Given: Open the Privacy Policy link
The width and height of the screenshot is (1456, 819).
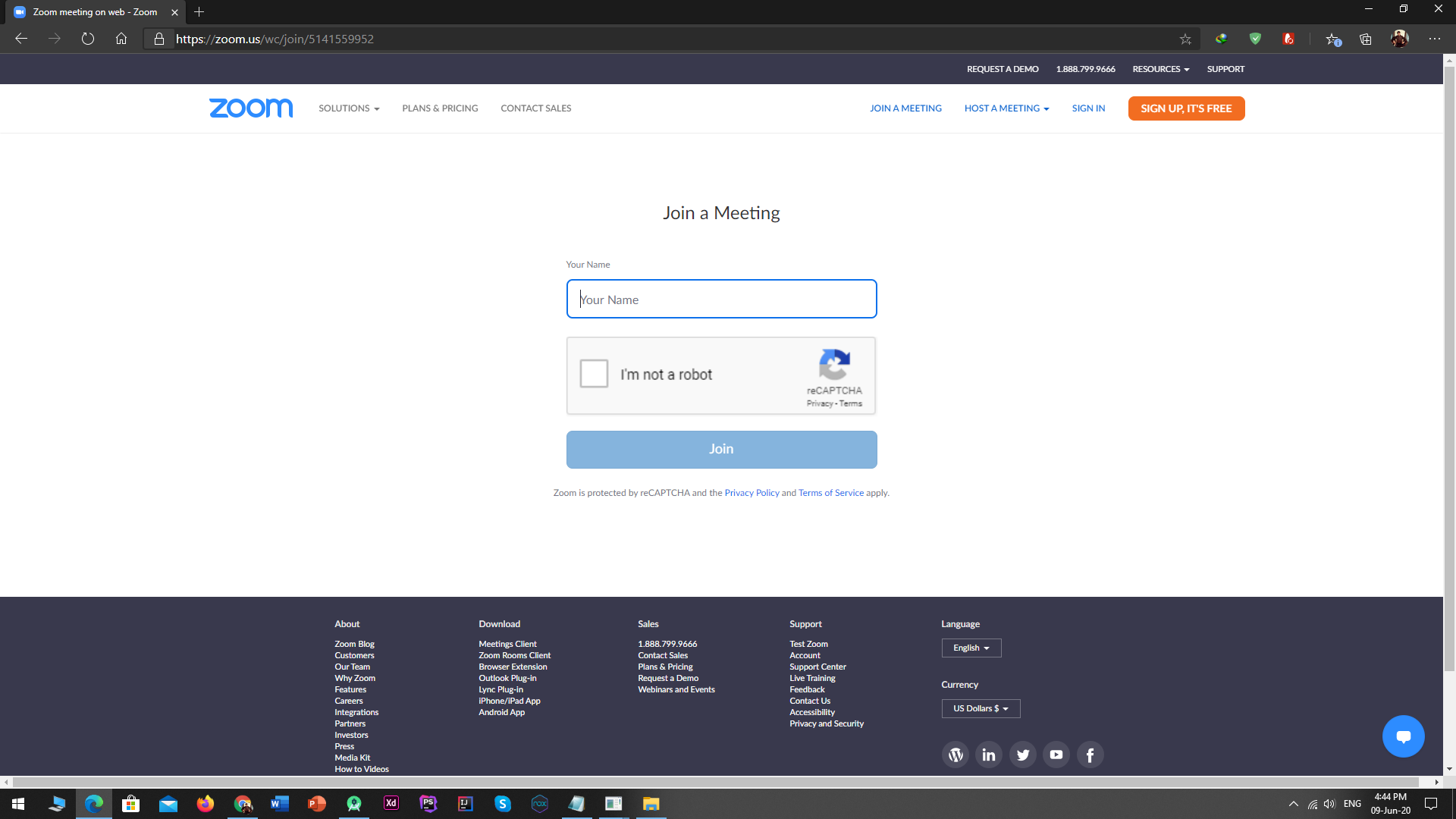Looking at the screenshot, I should point(752,493).
